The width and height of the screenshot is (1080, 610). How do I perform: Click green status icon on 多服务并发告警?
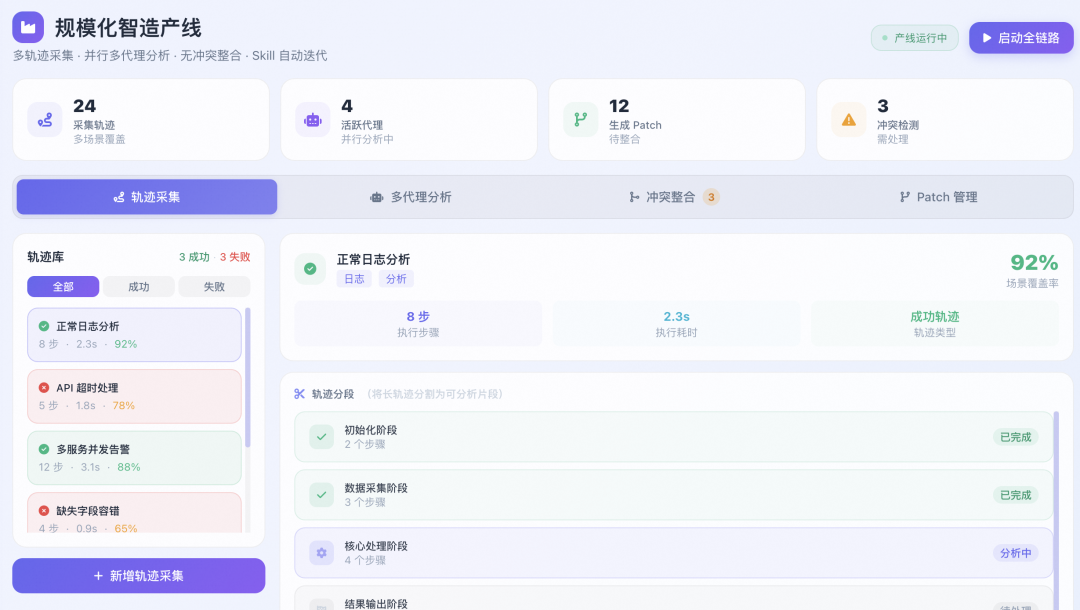pyautogui.click(x=44, y=449)
